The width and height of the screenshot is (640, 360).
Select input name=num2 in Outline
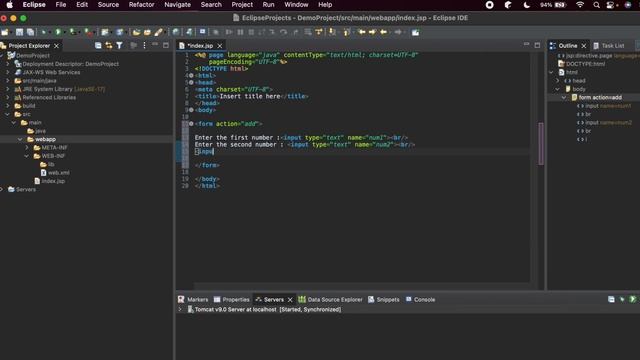pos(604,122)
